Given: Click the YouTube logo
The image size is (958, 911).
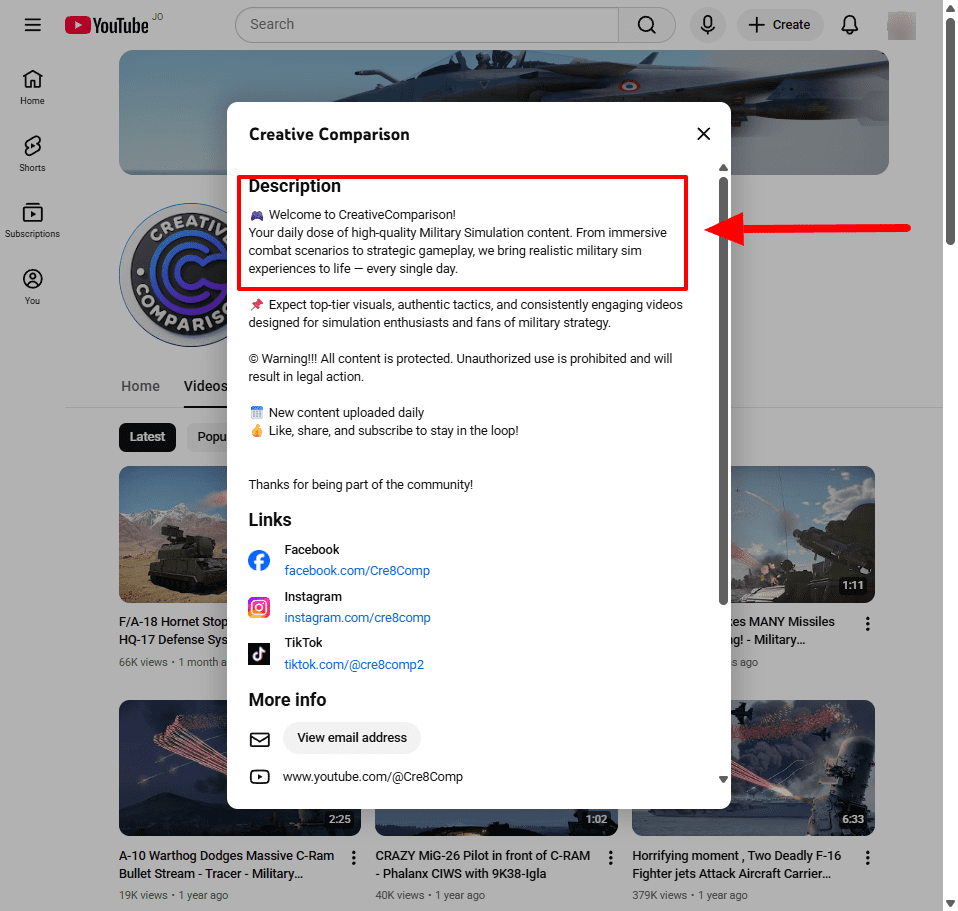Looking at the screenshot, I should point(107,25).
